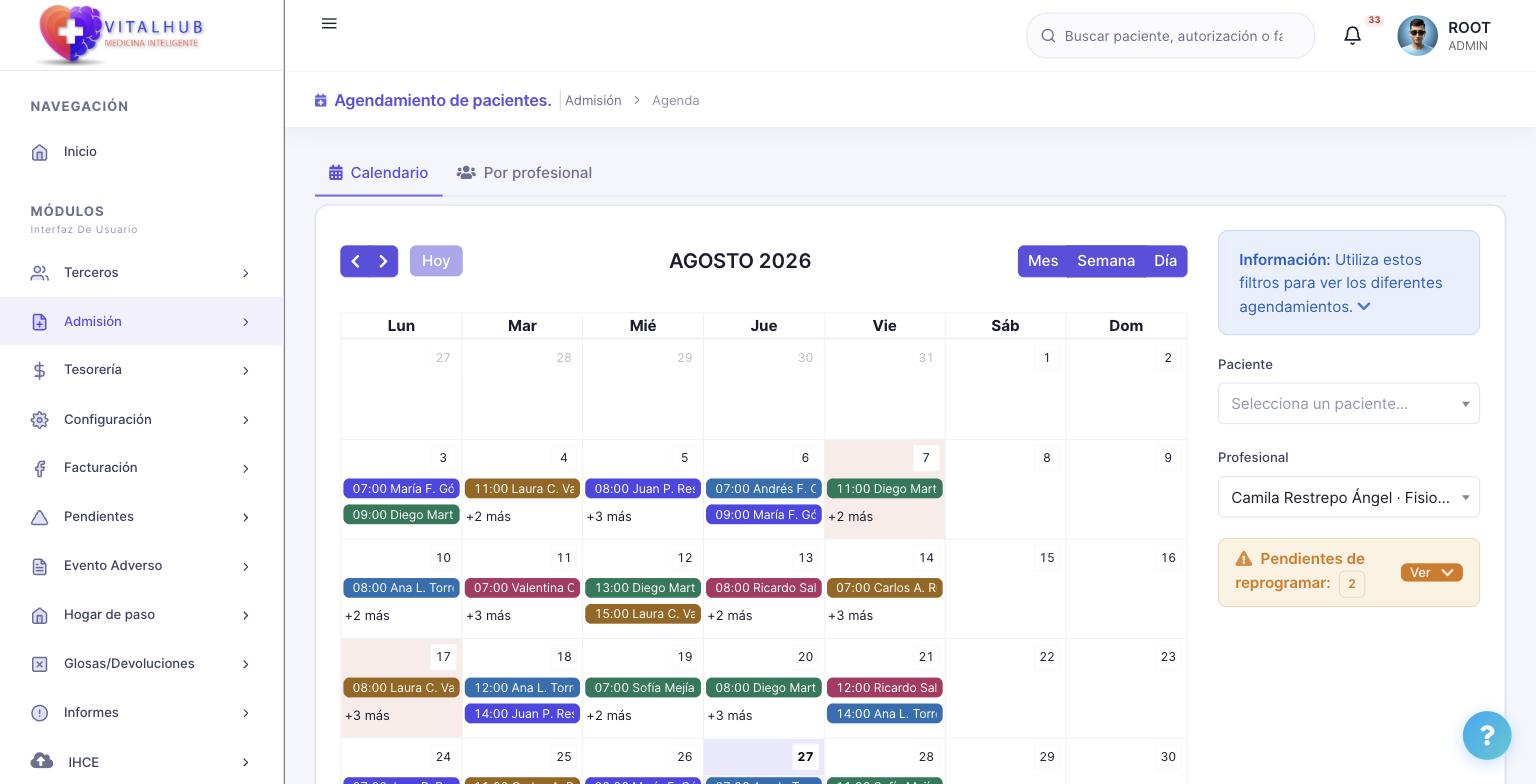Open the Paciente selection dropdown
The width and height of the screenshot is (1536, 784).
click(1349, 404)
